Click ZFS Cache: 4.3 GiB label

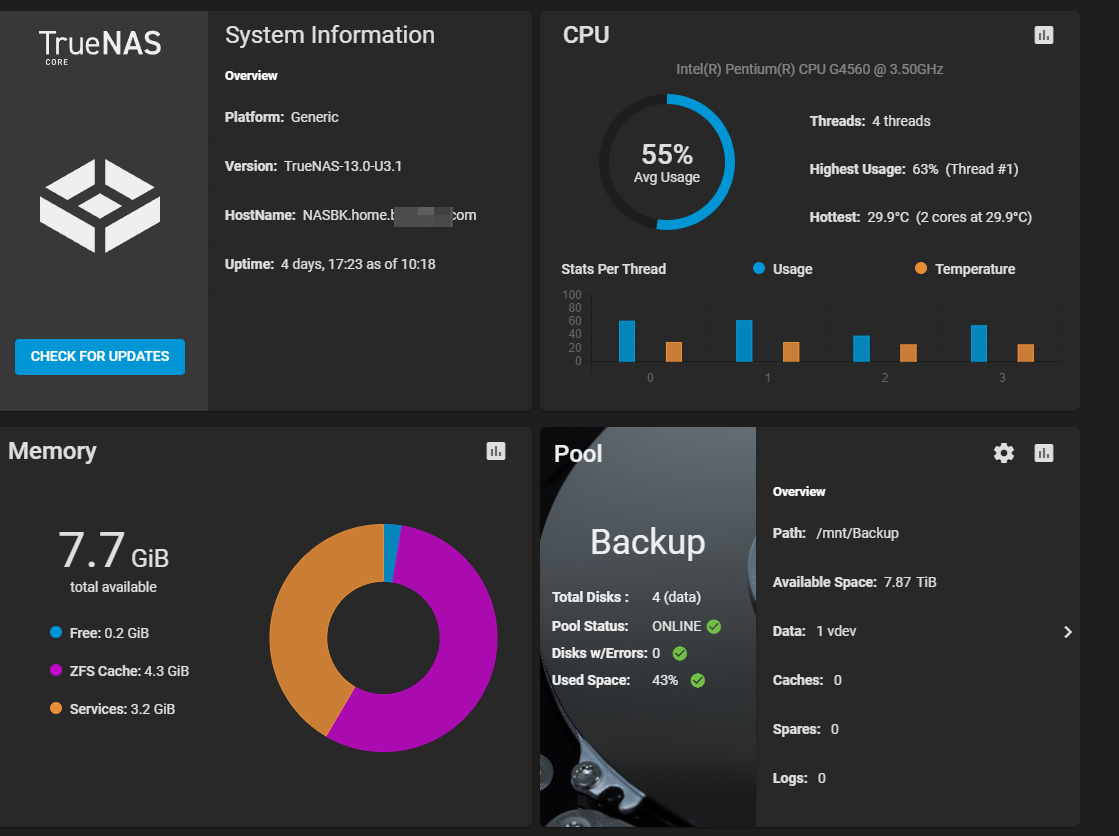pos(129,671)
